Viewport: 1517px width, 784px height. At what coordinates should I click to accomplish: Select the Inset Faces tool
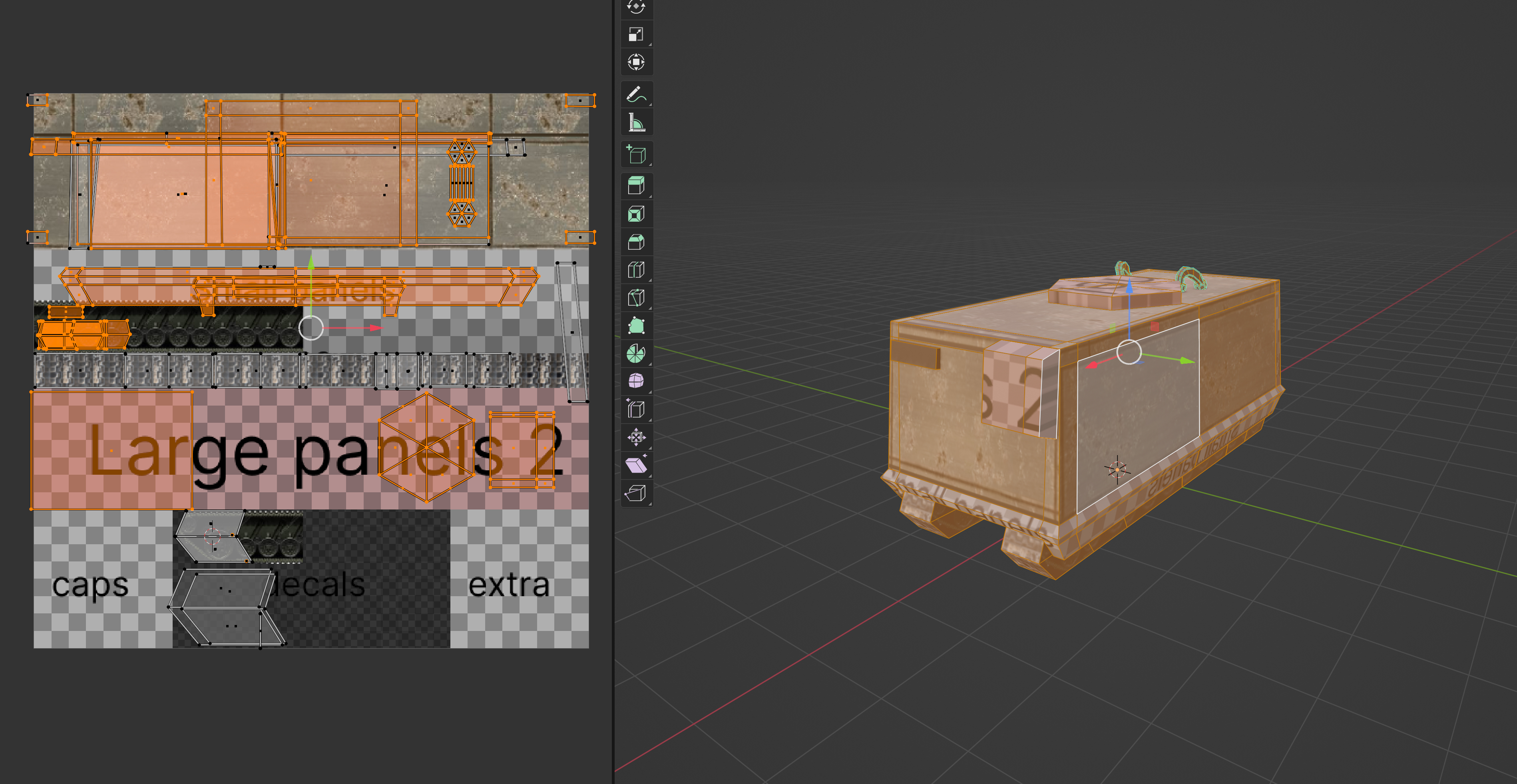(x=636, y=215)
